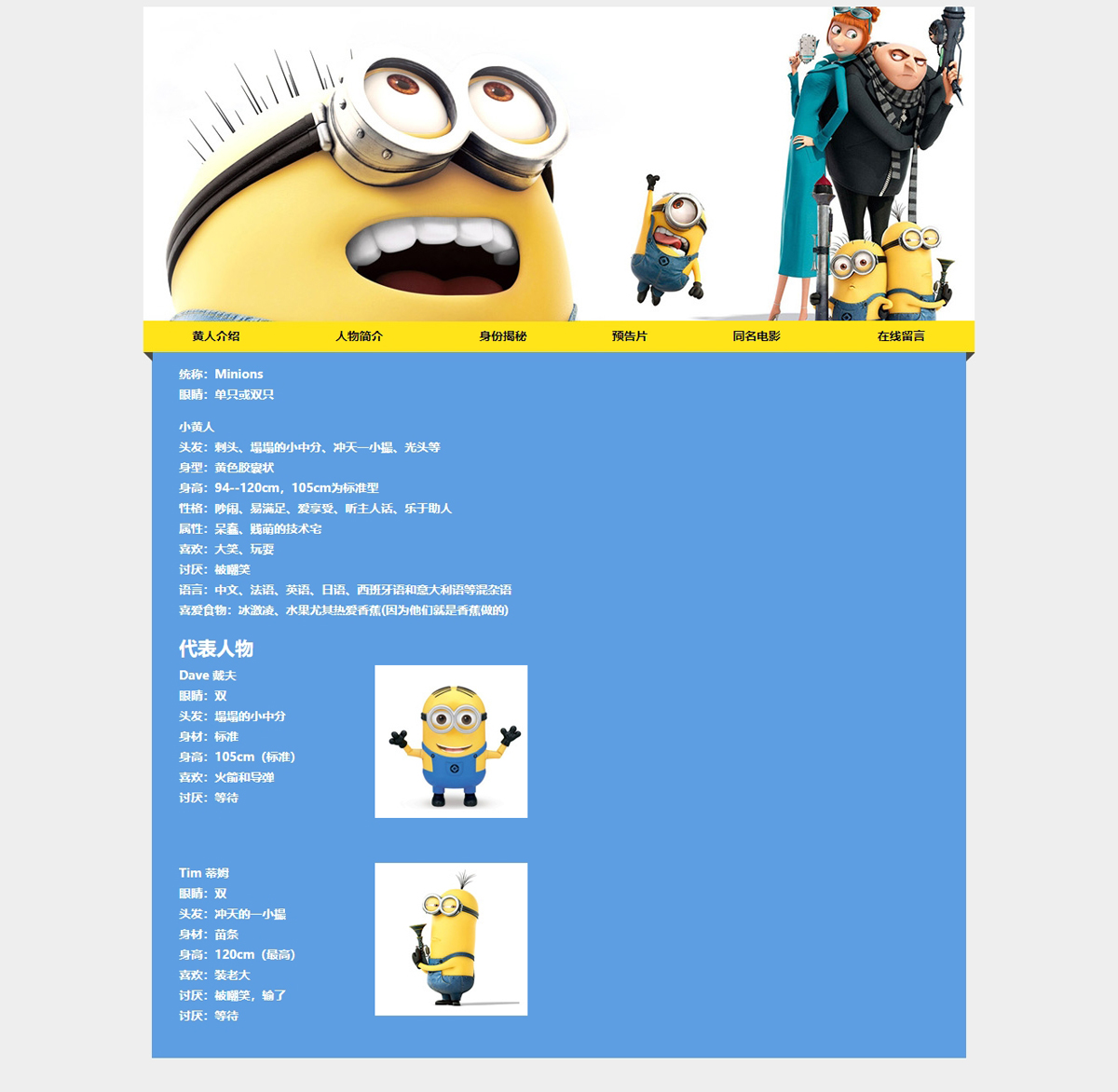Image resolution: width=1118 pixels, height=1092 pixels.
Task: Click the 小黄人 subheading
Action: (197, 427)
